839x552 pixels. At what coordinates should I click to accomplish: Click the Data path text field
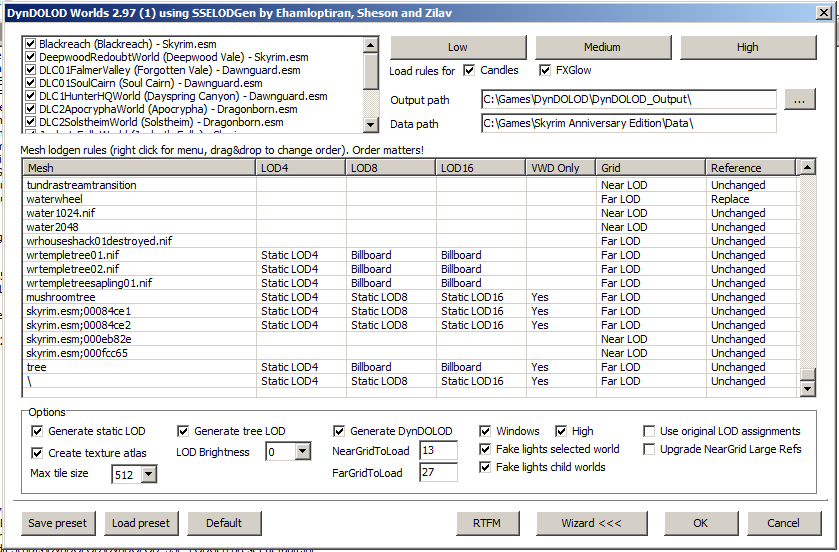point(629,124)
